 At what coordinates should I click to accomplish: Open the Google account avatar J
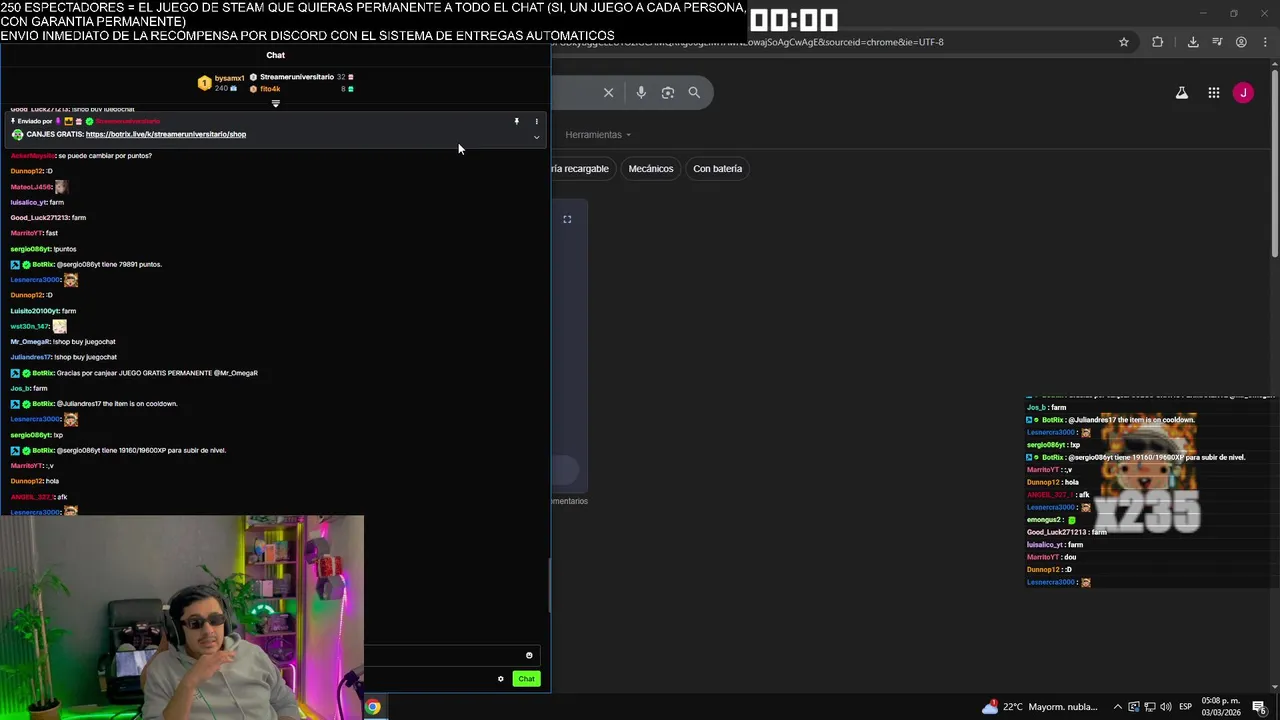[x=1243, y=93]
